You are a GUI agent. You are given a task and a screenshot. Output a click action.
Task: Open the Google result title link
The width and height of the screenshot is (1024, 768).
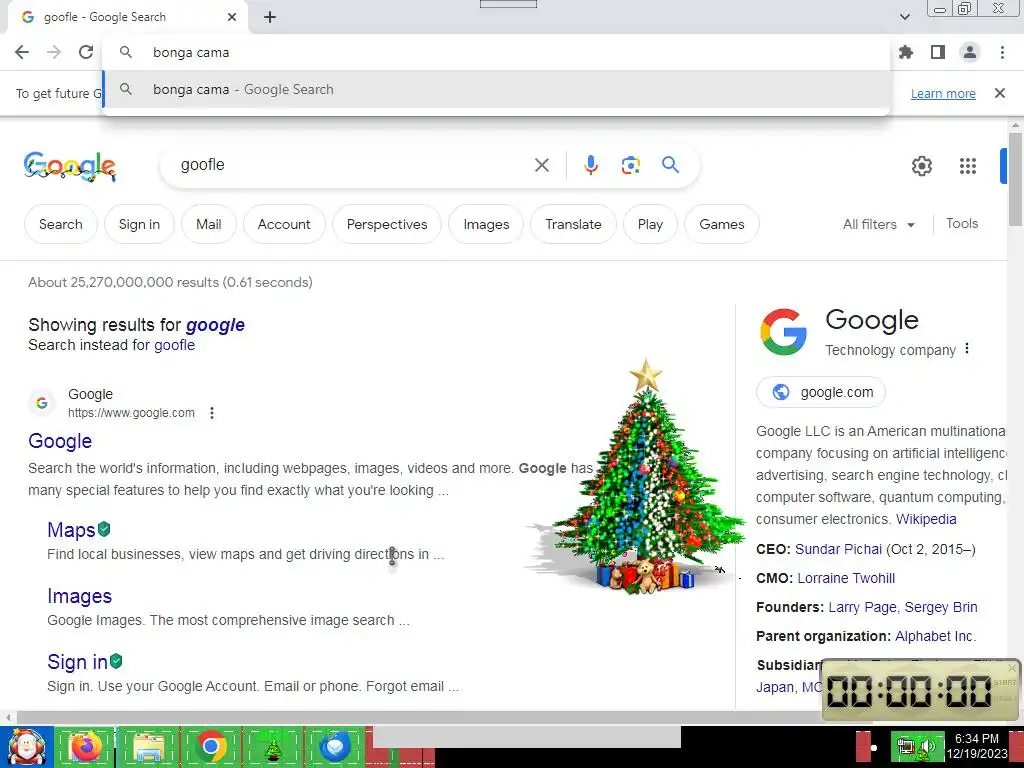60,441
